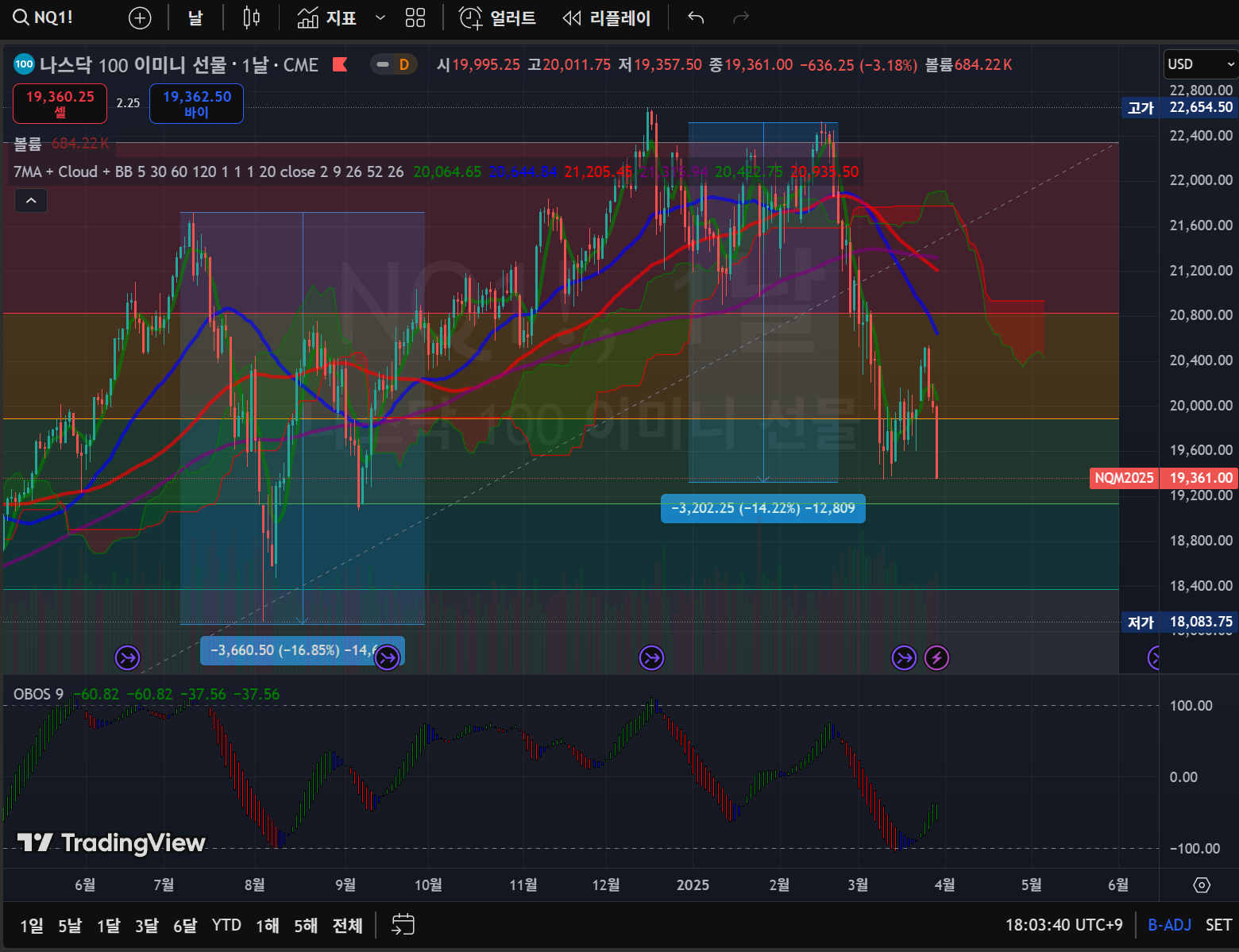Toggle the D data status indicator pill
Screen dimensions: 1239x952
[394, 64]
